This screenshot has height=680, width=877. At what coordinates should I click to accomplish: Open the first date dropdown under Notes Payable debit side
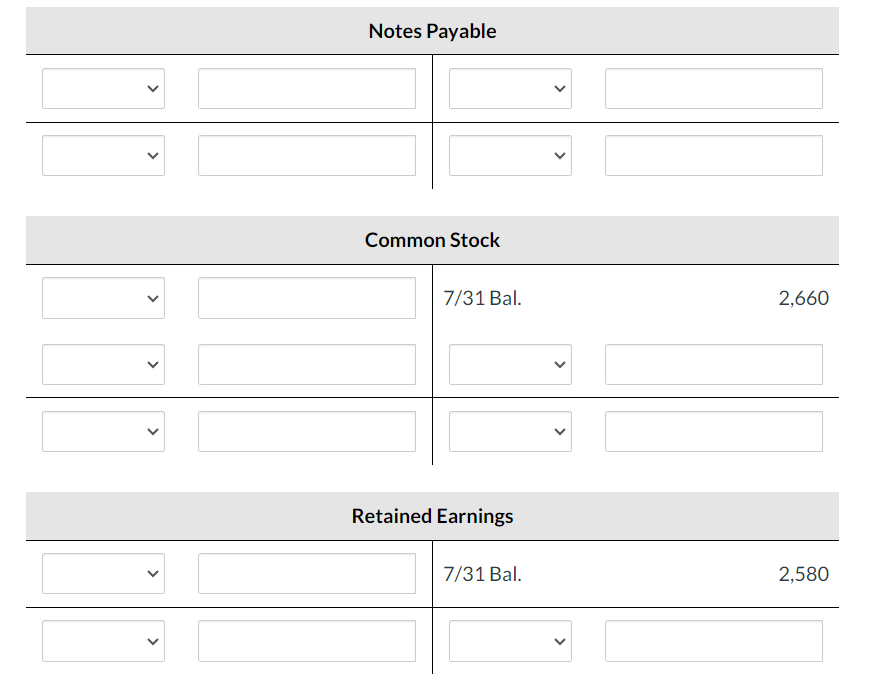tap(103, 88)
